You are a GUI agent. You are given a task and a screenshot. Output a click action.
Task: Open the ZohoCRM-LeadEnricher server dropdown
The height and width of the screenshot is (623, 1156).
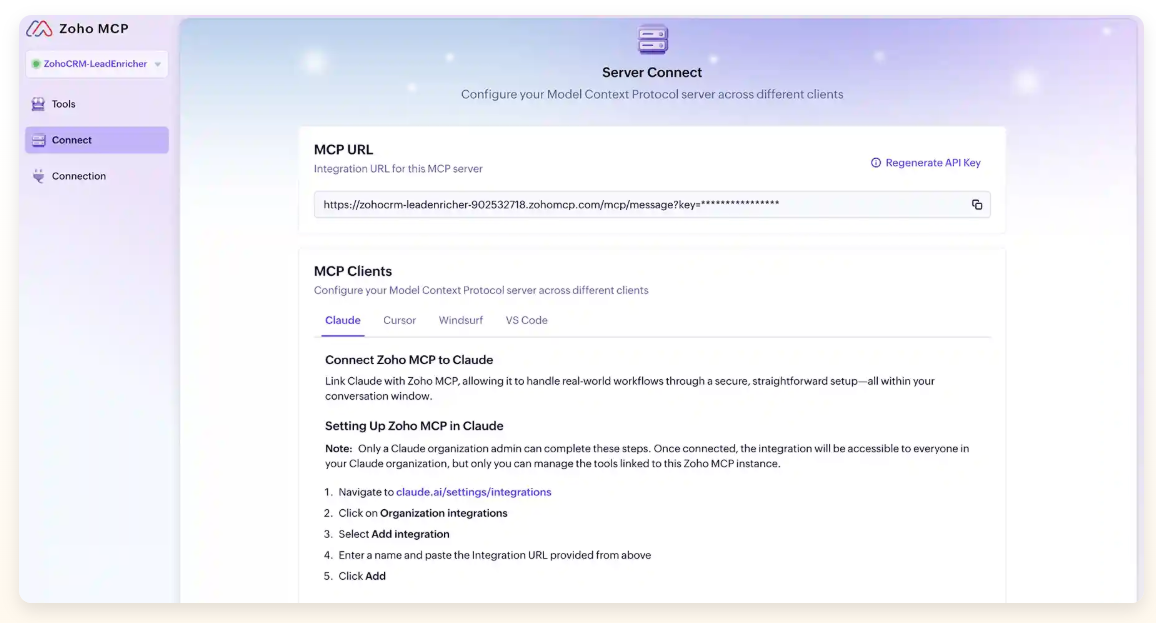[x=97, y=64]
